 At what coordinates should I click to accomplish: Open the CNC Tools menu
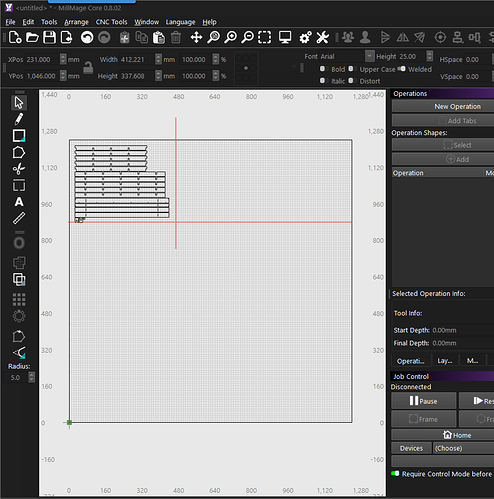point(111,22)
